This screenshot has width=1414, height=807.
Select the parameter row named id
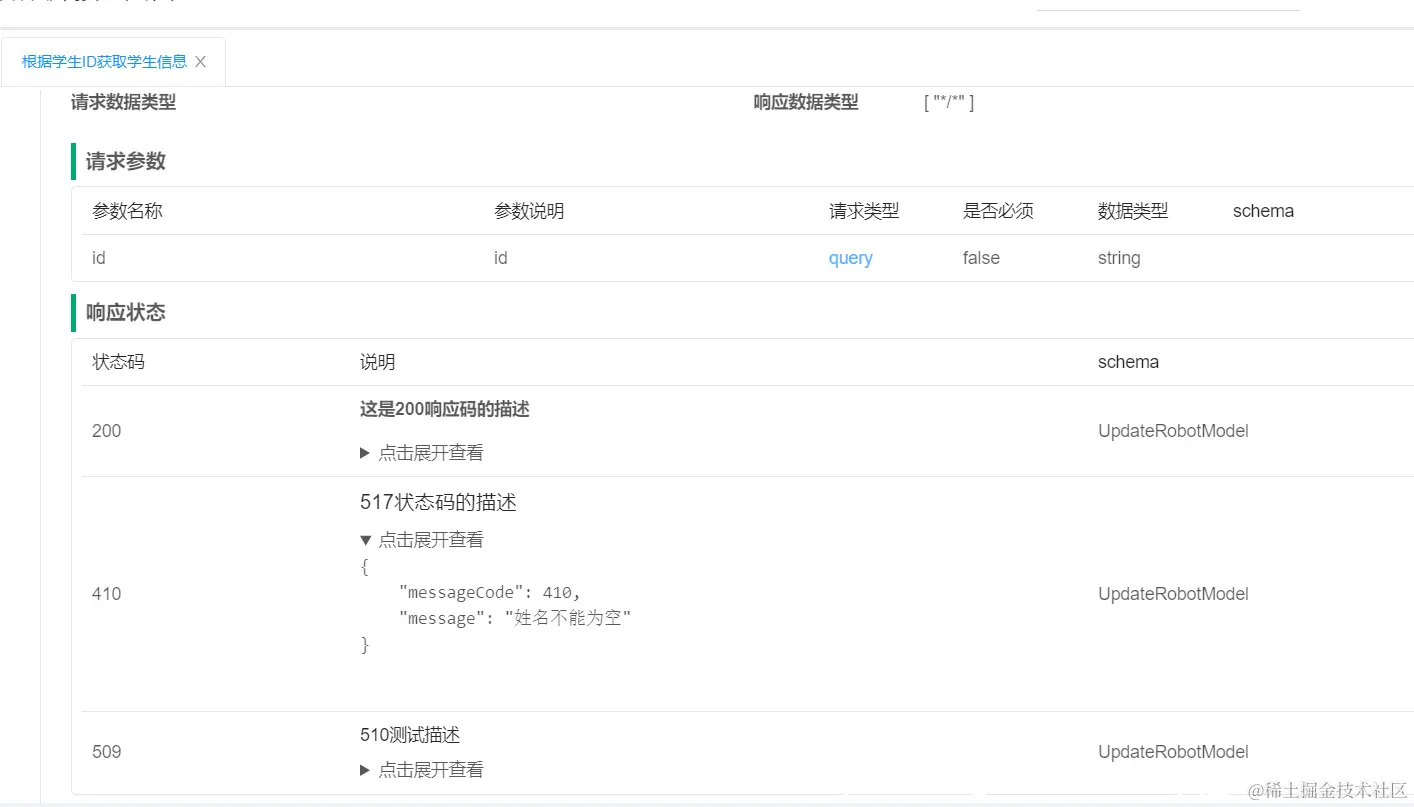coord(98,258)
